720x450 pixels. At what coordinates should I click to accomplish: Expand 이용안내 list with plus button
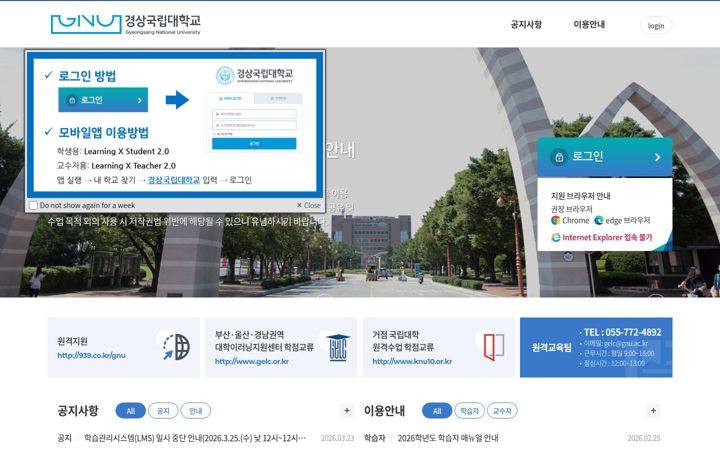coord(653,411)
